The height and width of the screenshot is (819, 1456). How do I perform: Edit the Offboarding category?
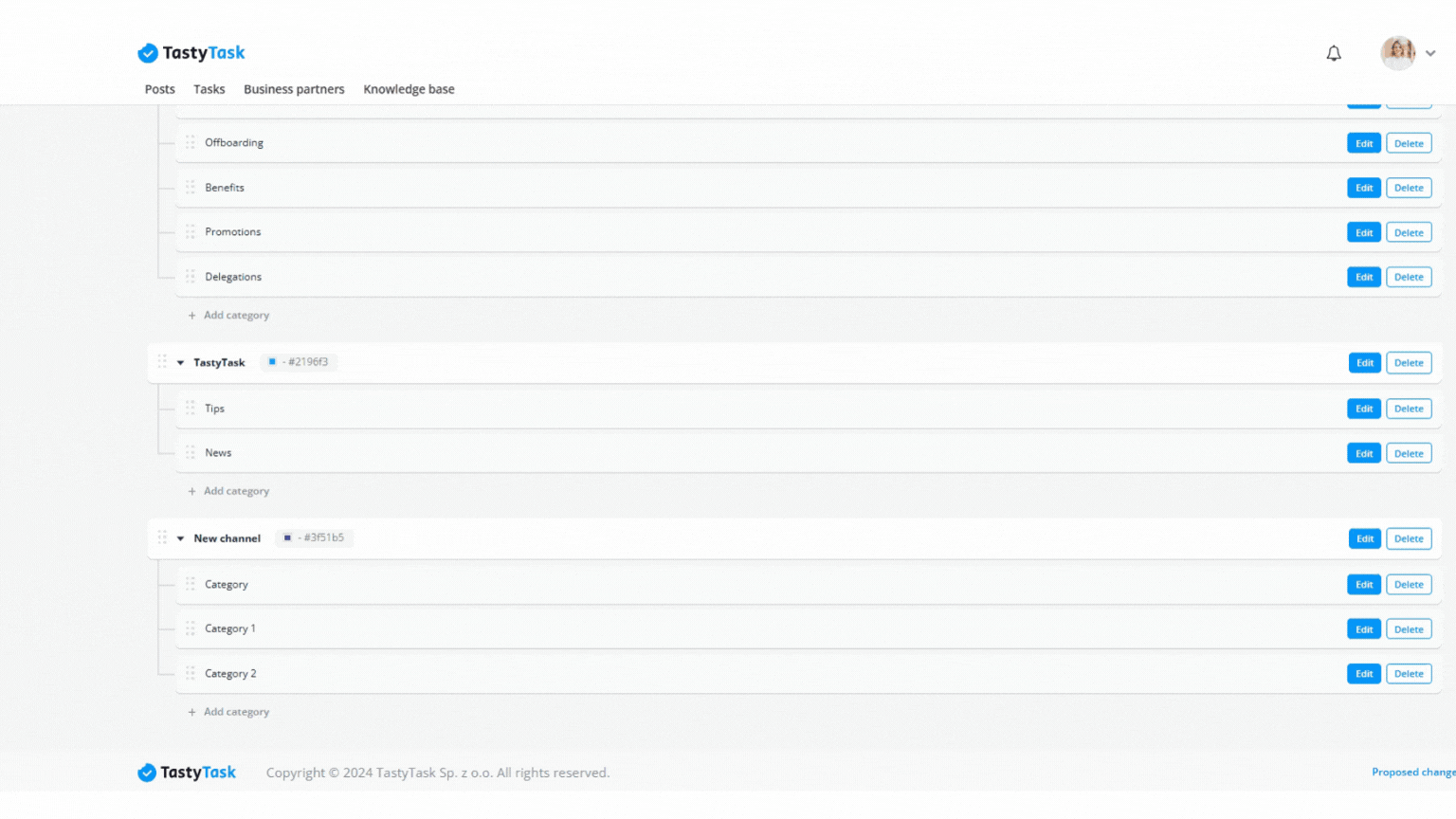pyautogui.click(x=1364, y=143)
